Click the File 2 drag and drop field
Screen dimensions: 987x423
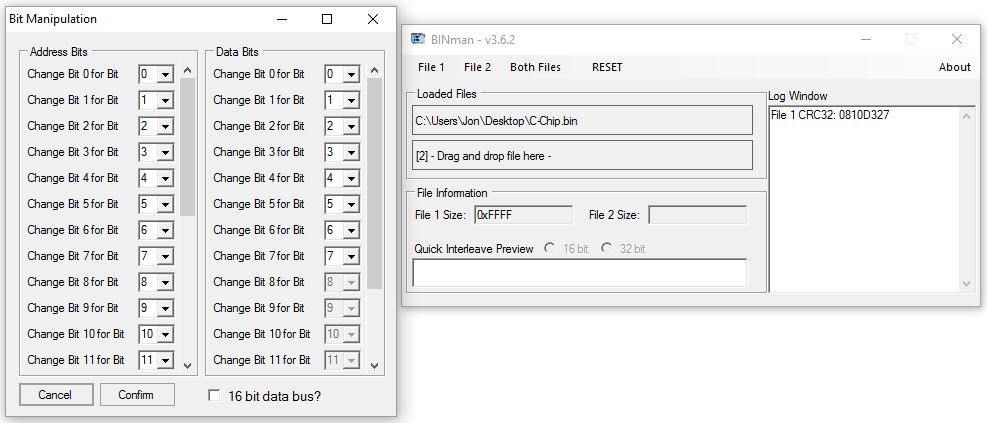(580, 155)
